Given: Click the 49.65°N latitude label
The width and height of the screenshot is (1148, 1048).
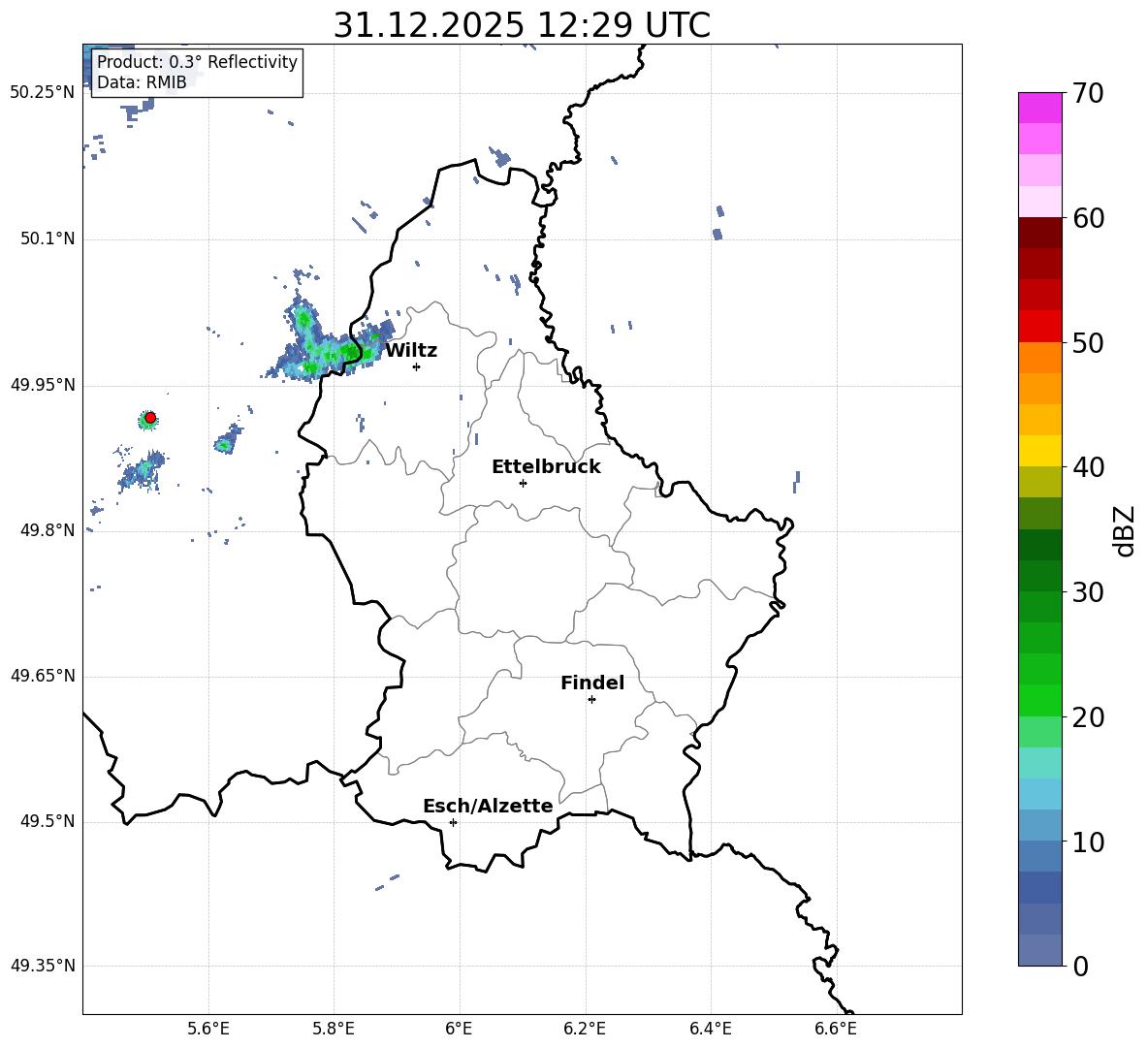Looking at the screenshot, I should 43,676.
